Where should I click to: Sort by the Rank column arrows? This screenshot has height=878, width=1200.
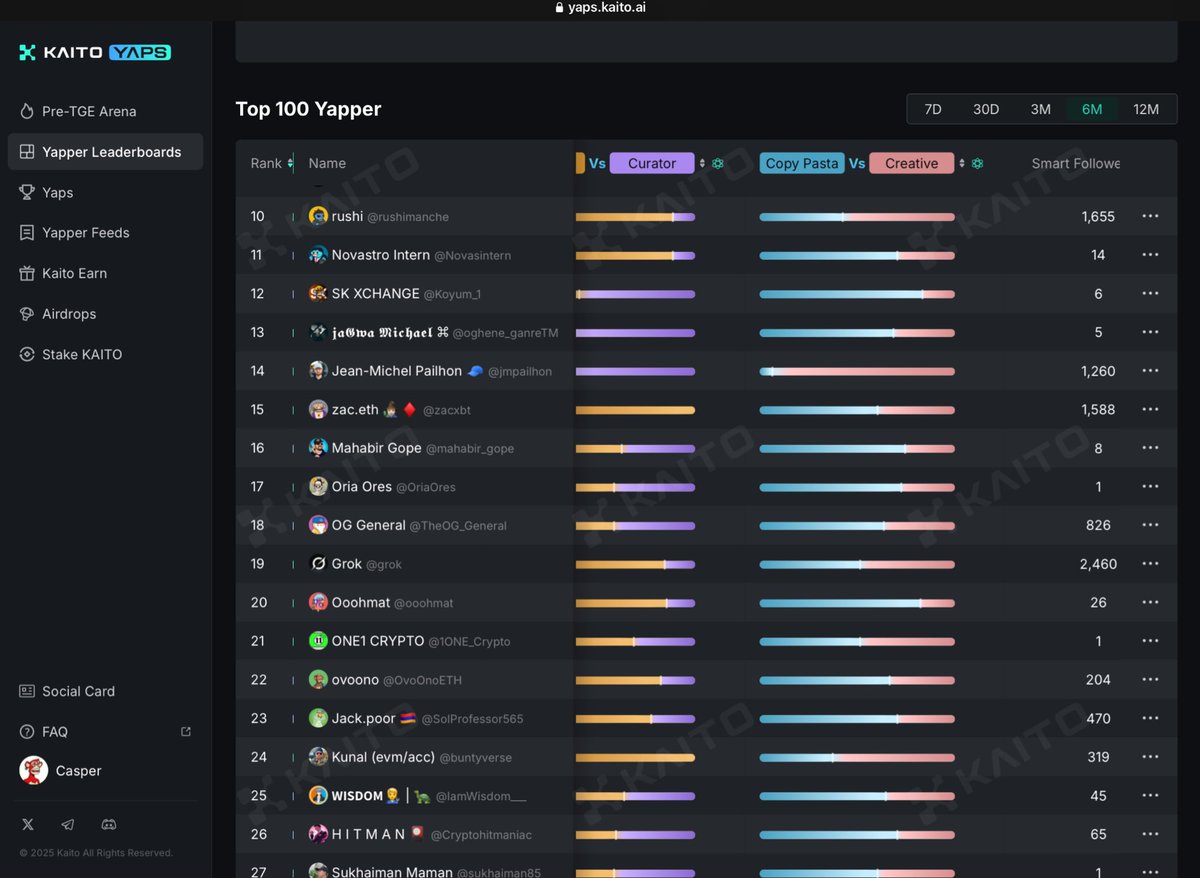click(290, 163)
